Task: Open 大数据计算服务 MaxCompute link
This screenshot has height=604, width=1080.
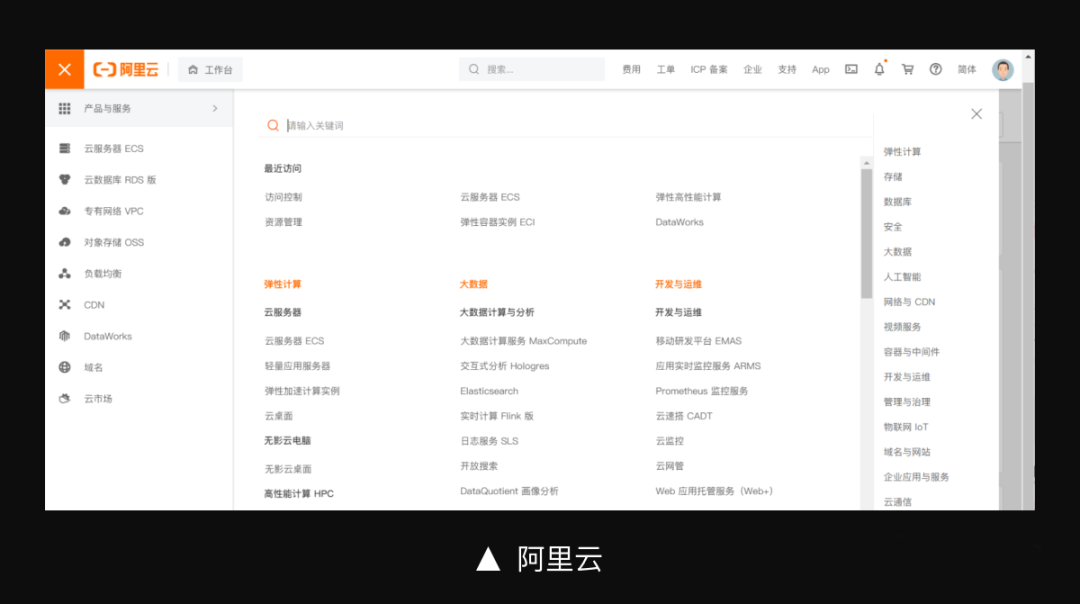Action: coord(523,341)
